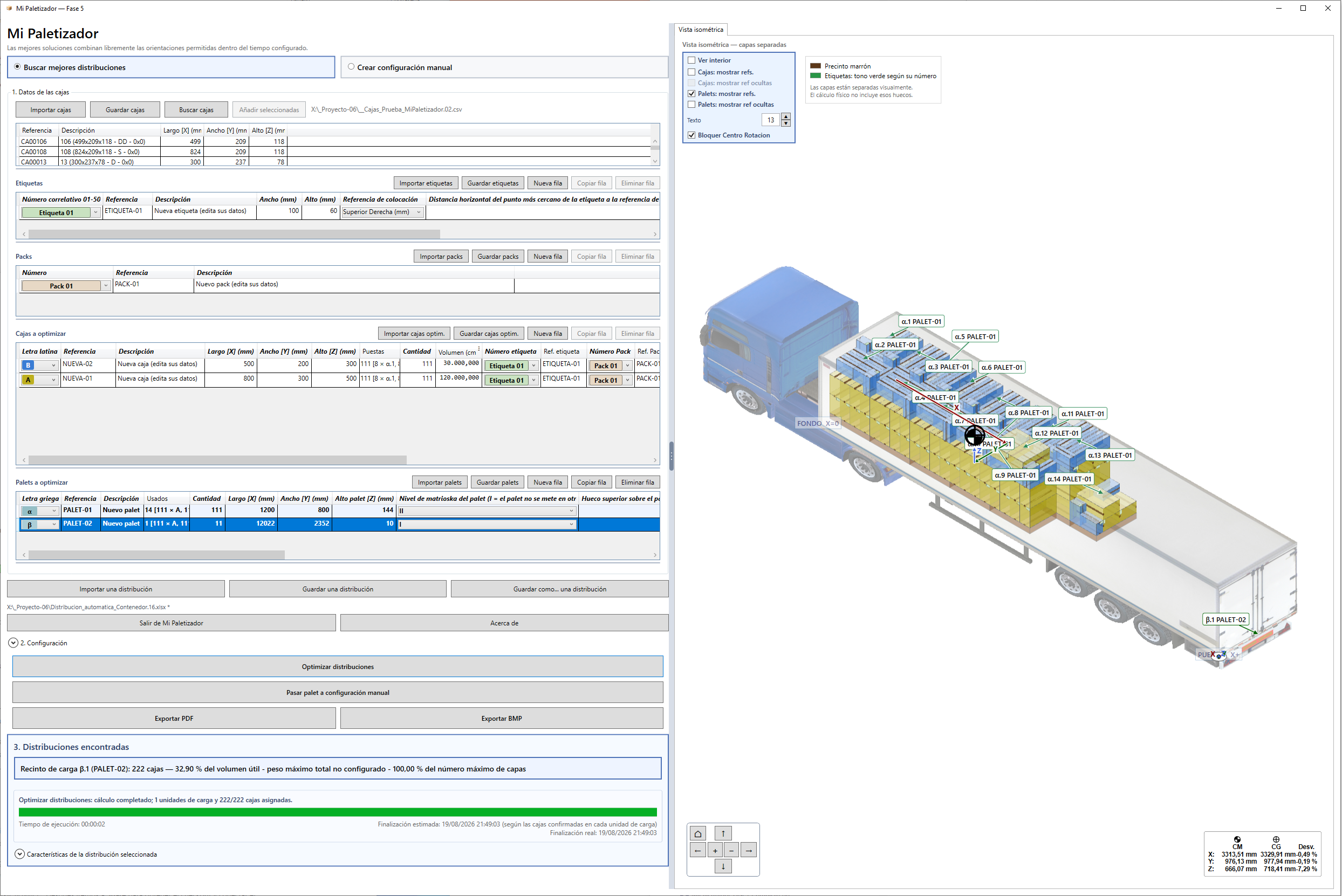This screenshot has height=896, width=1342.
Task: Collapse the 2. Configuración section chevron
Action: (x=13, y=643)
